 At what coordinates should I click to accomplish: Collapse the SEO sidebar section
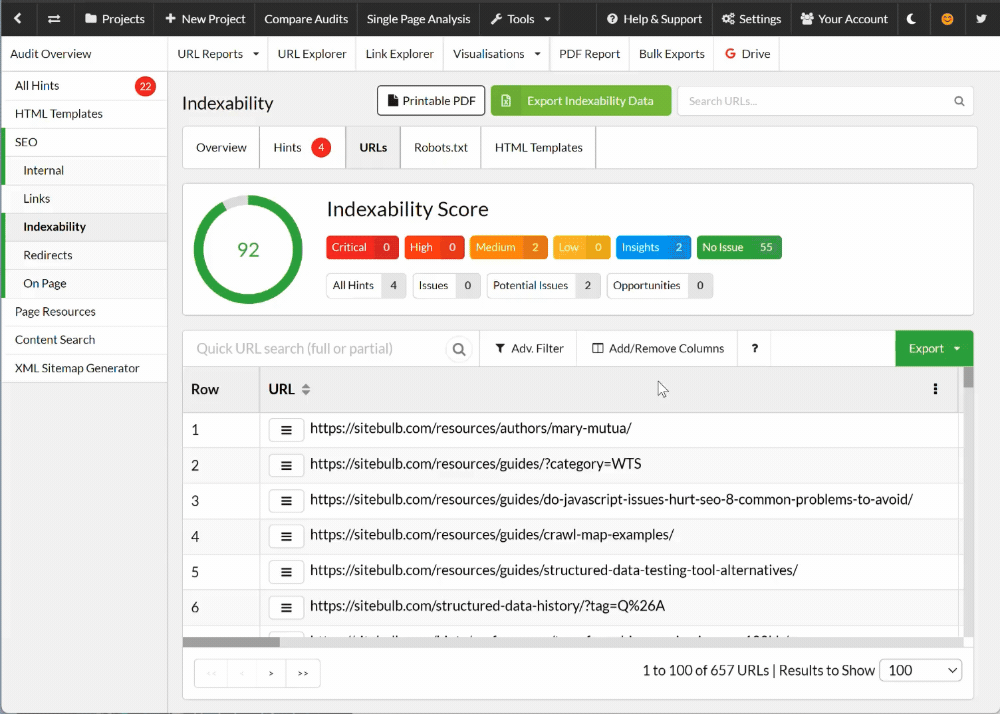click(85, 142)
